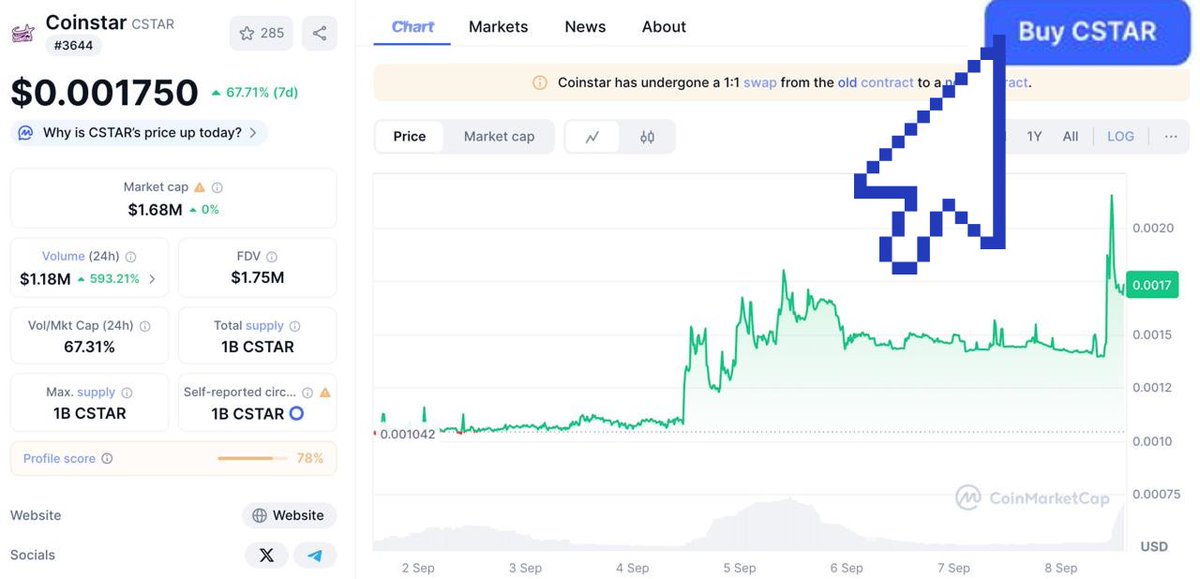Viewport: 1200px width, 579px height.
Task: Toggle LOG scale on chart
Action: [1120, 137]
